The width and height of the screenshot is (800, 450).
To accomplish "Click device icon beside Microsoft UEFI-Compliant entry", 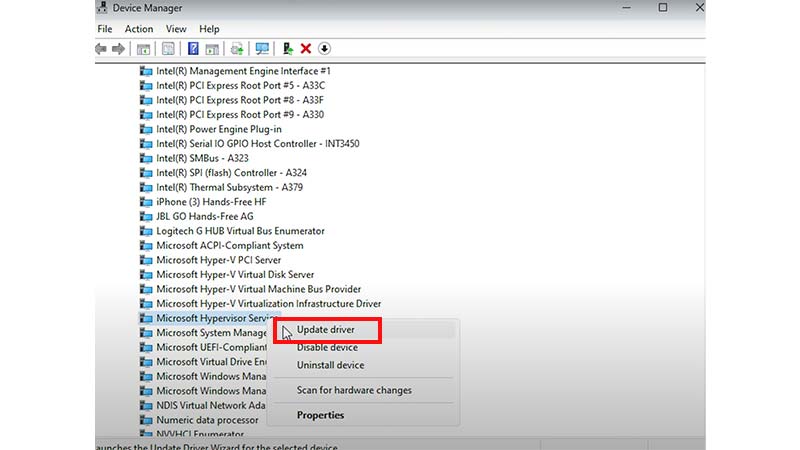I will point(146,347).
